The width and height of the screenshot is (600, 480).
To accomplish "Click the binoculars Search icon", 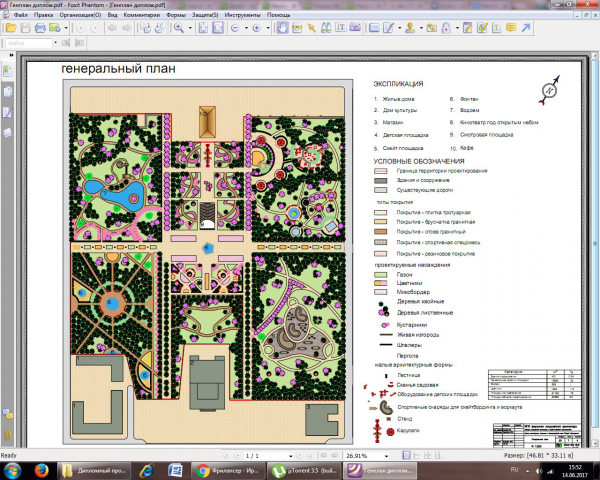I will tap(326, 28).
